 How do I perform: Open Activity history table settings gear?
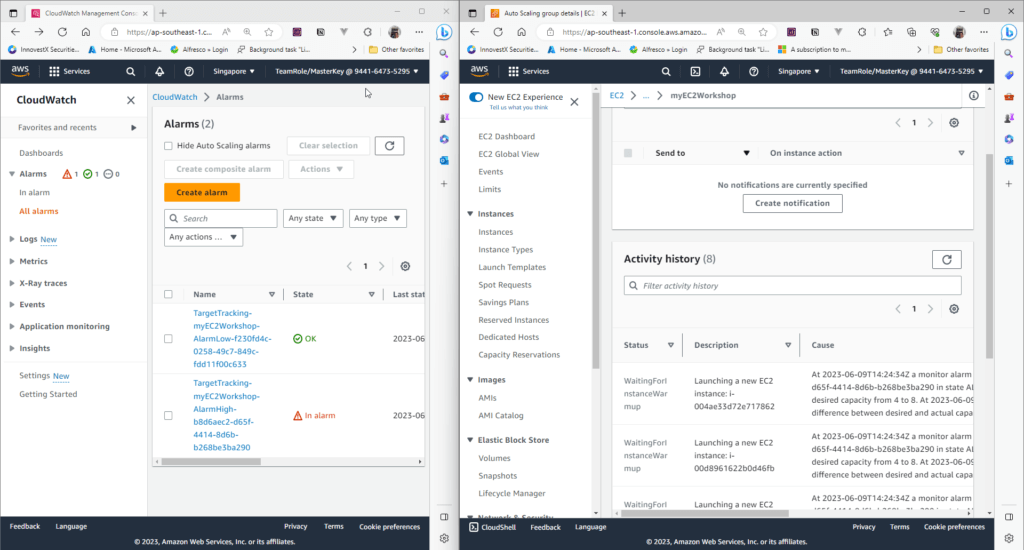tap(954, 309)
